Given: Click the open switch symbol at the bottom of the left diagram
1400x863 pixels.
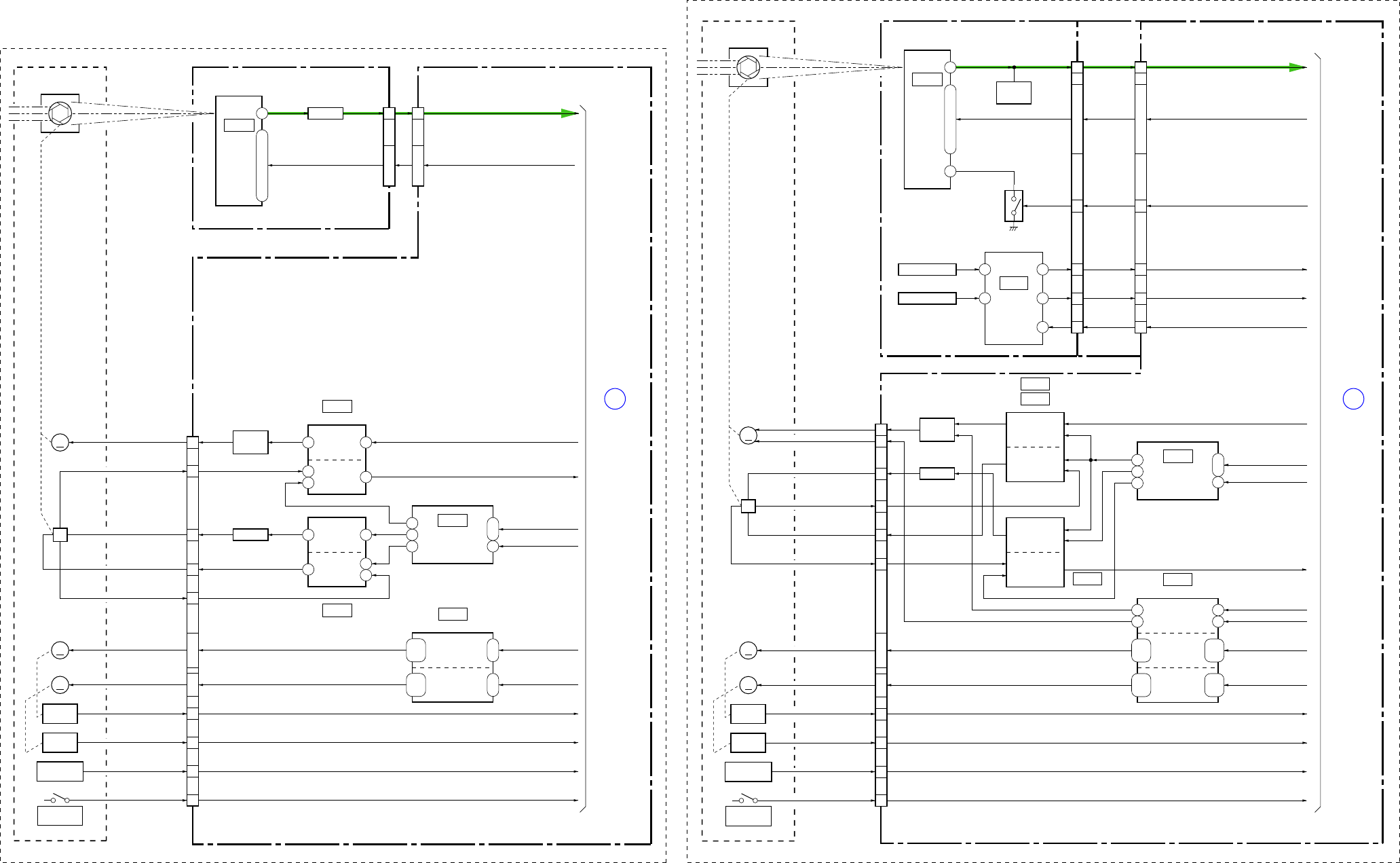Looking at the screenshot, I should [60, 797].
